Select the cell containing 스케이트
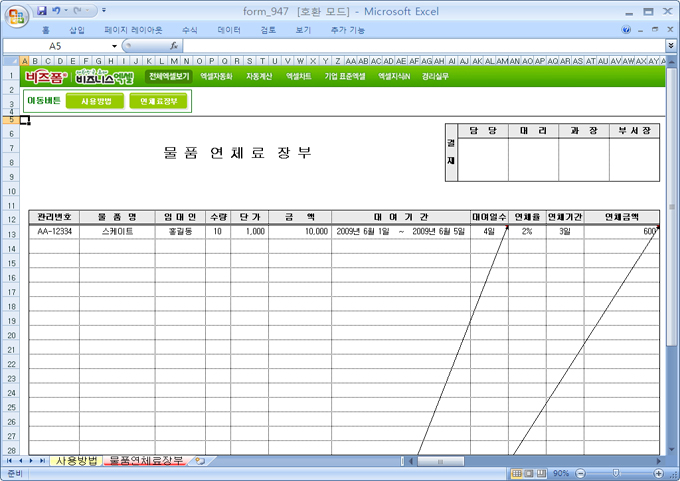This screenshot has height=481, width=680. (117, 232)
